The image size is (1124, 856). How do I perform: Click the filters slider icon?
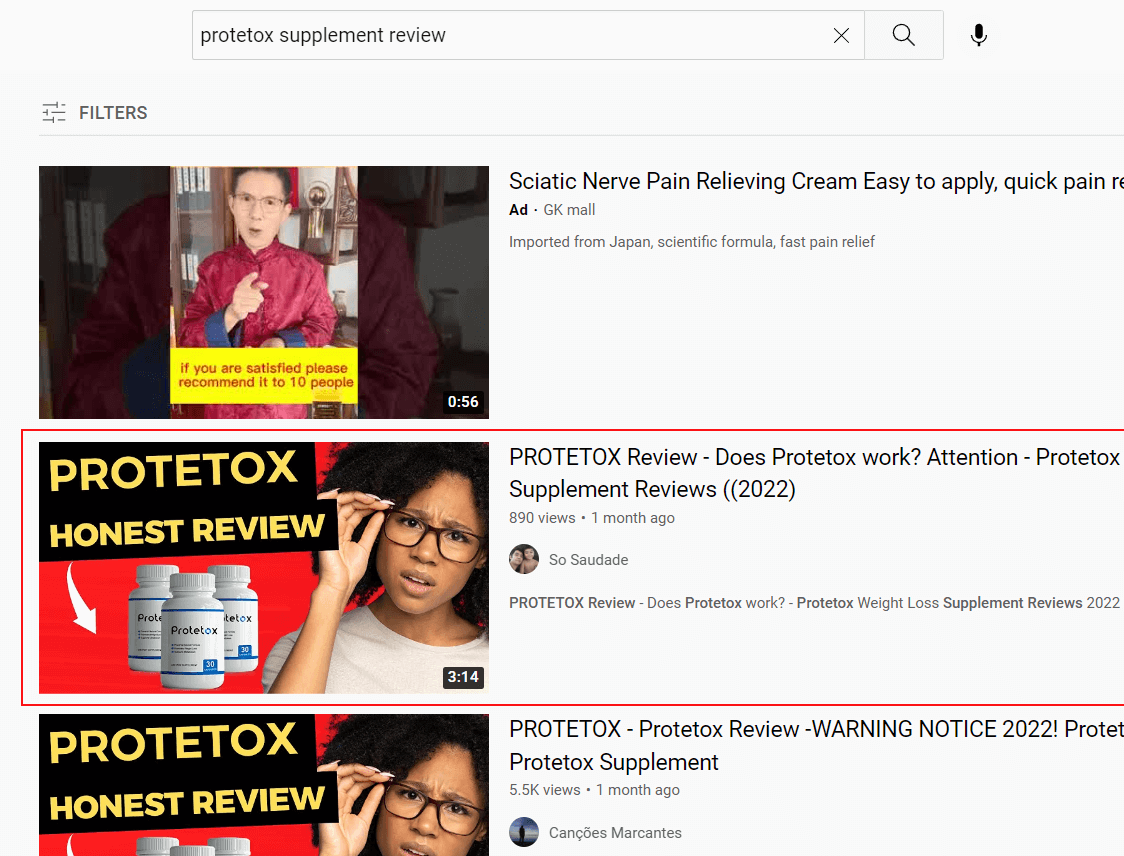[54, 113]
